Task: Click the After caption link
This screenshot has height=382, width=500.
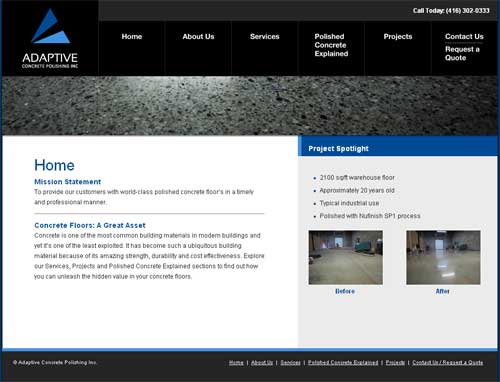Action: coord(443,291)
